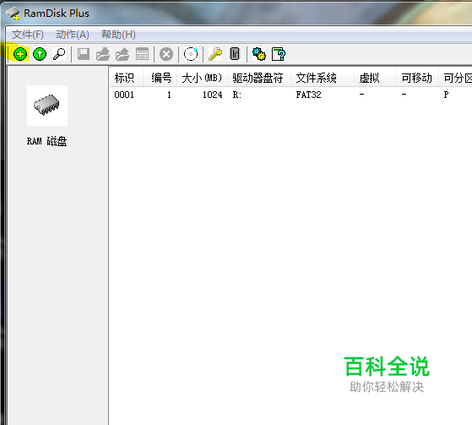Click the RamDisk Plus title bar app icon
472x425 pixels.
point(13,13)
